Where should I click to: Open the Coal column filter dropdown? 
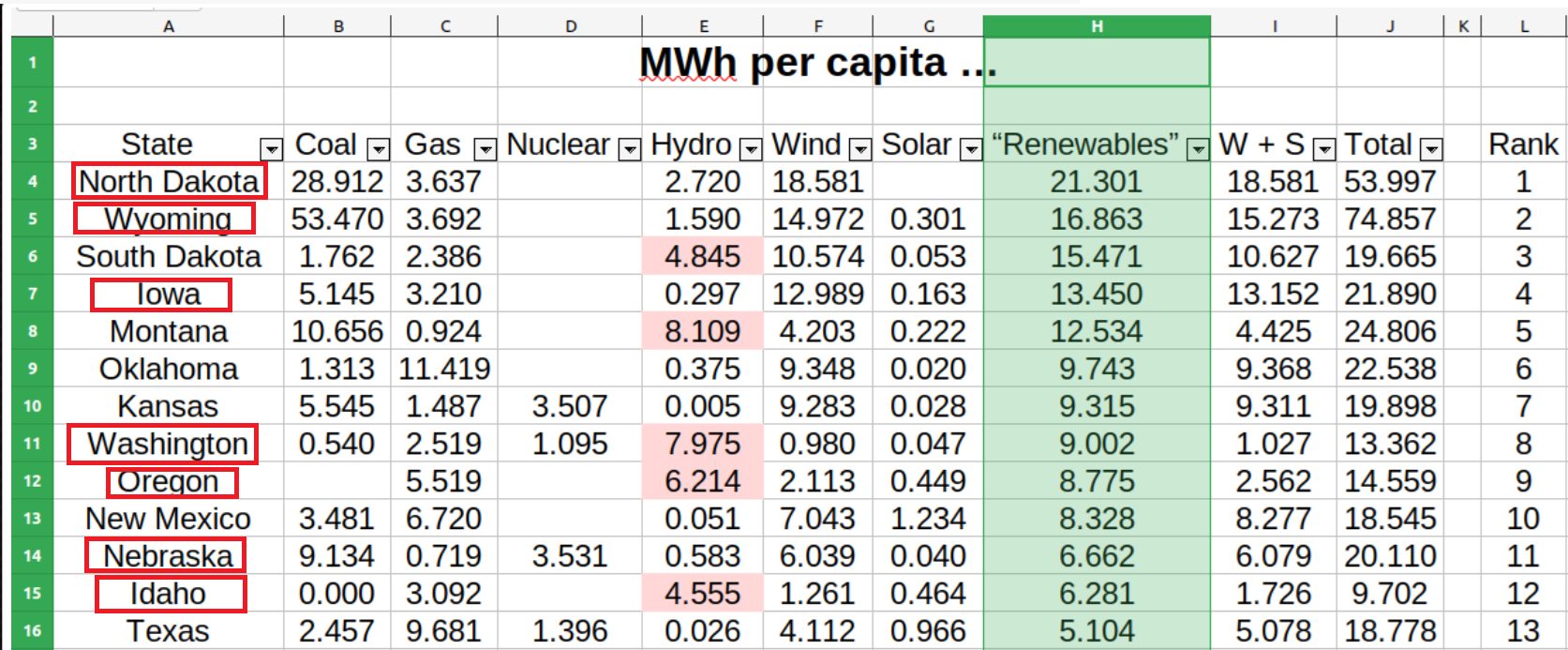click(378, 148)
